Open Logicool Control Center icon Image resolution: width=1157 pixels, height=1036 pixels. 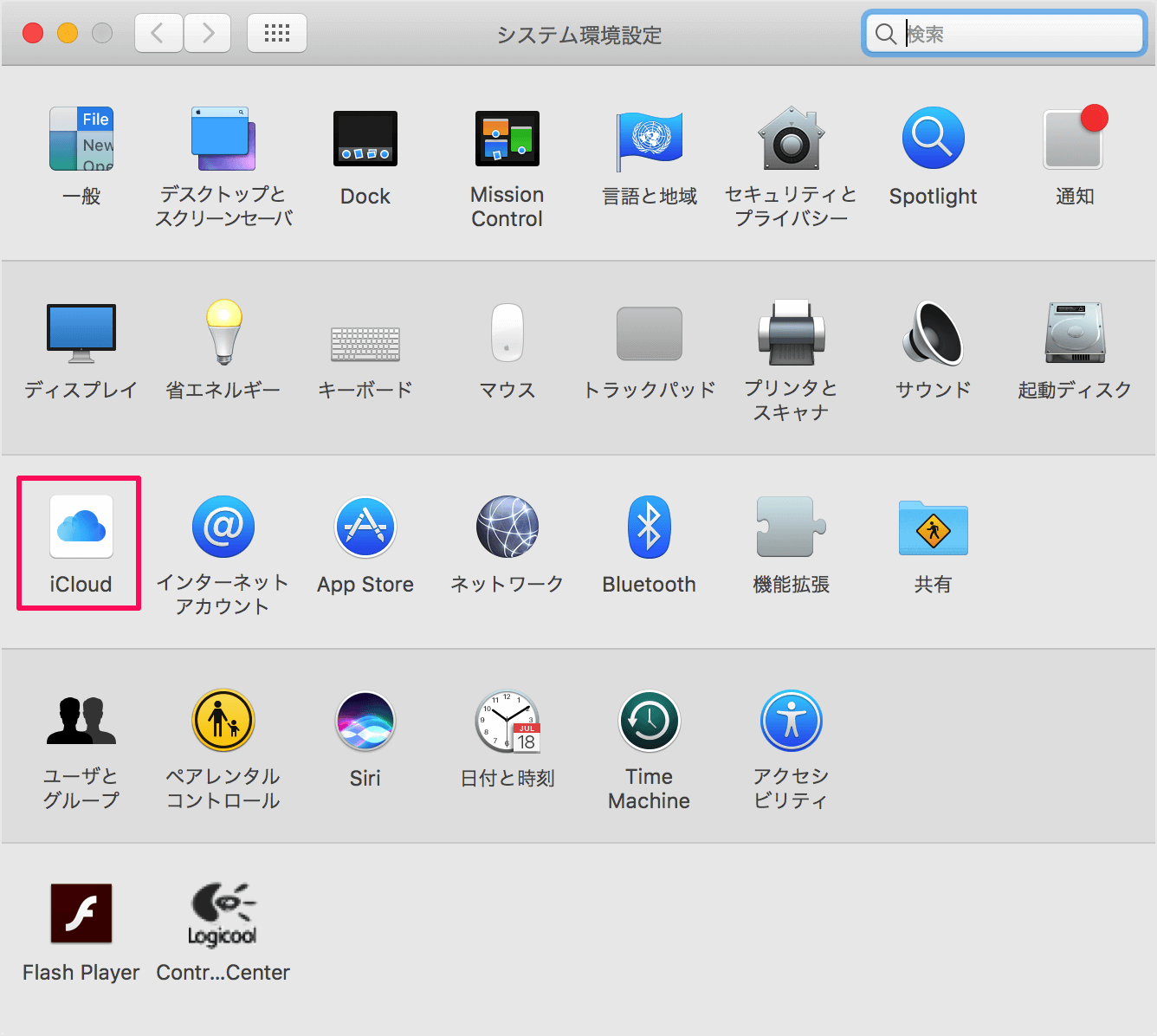tap(223, 915)
